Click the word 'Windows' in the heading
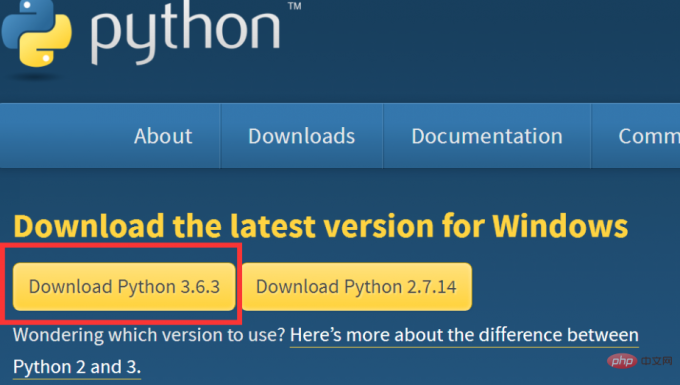Image resolution: width=680 pixels, height=385 pixels. pyautogui.click(x=560, y=226)
